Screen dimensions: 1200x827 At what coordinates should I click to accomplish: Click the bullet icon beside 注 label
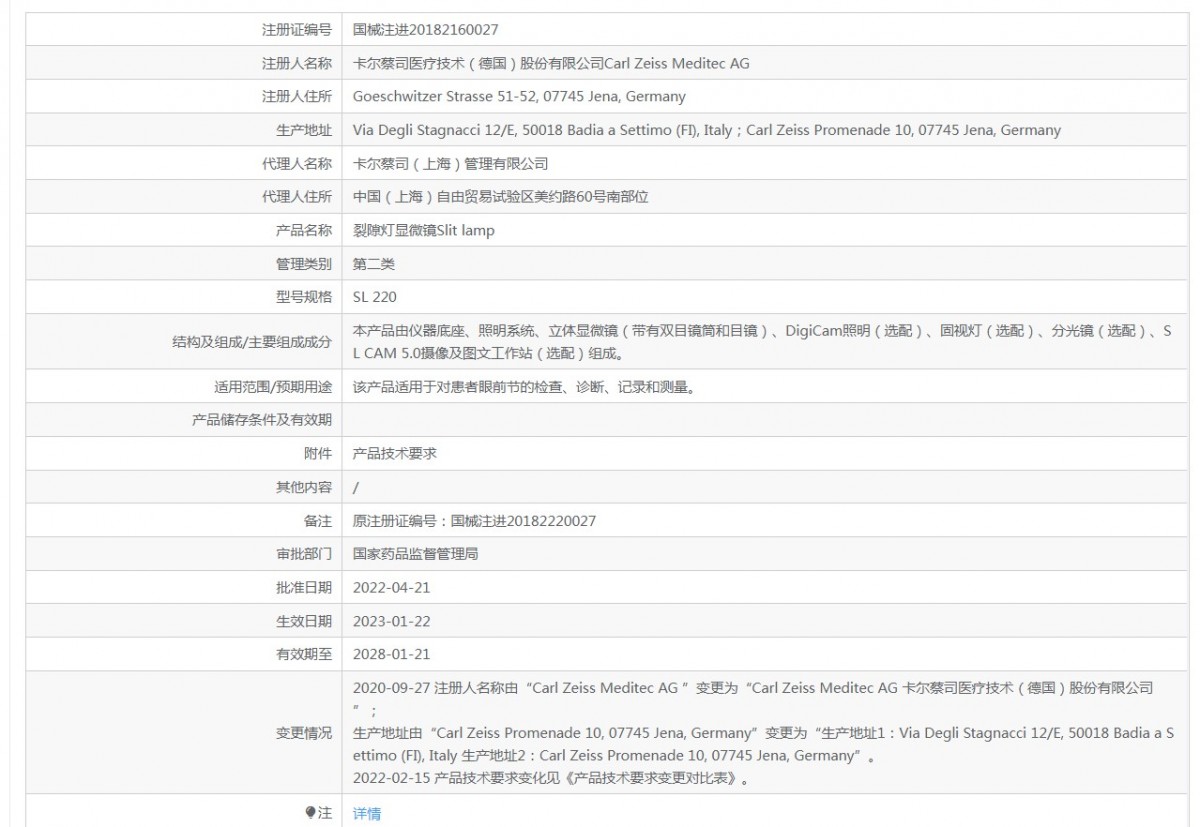(311, 812)
